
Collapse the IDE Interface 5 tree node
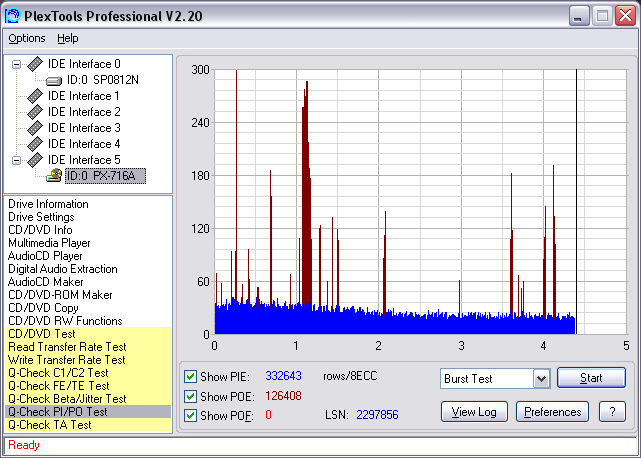pos(16,160)
